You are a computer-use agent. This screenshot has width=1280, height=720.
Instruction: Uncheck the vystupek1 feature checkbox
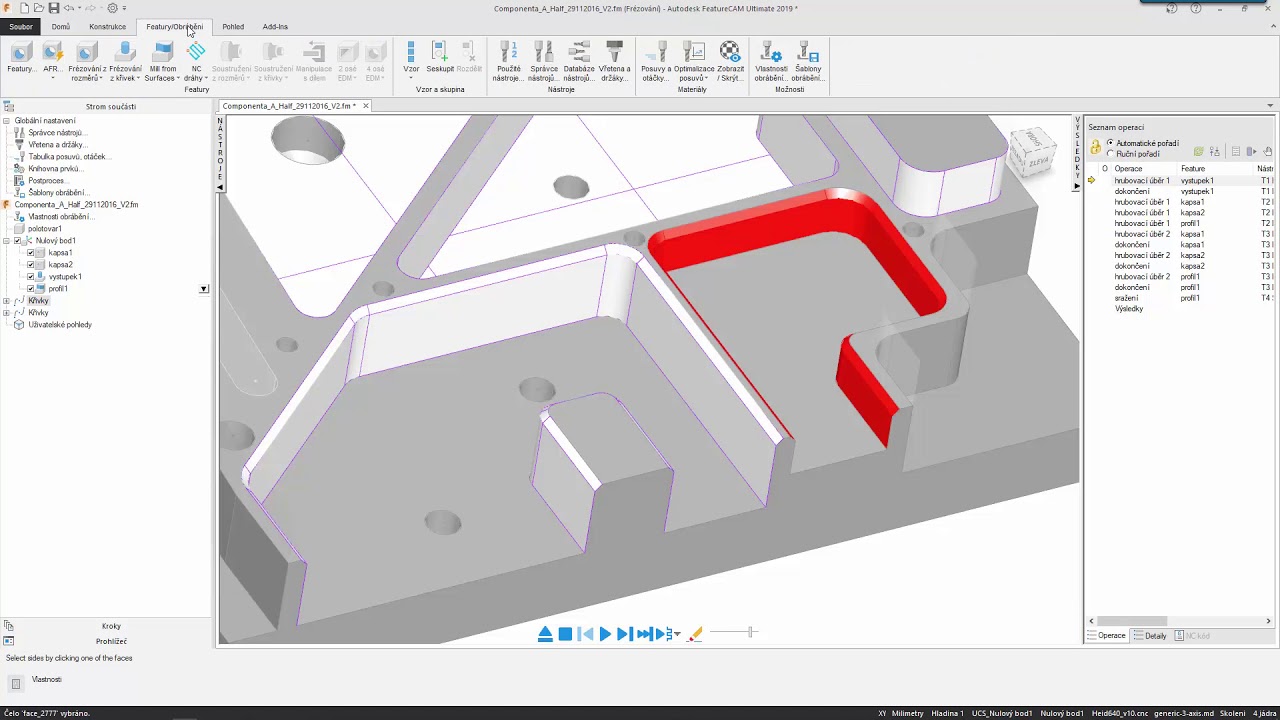click(x=30, y=277)
